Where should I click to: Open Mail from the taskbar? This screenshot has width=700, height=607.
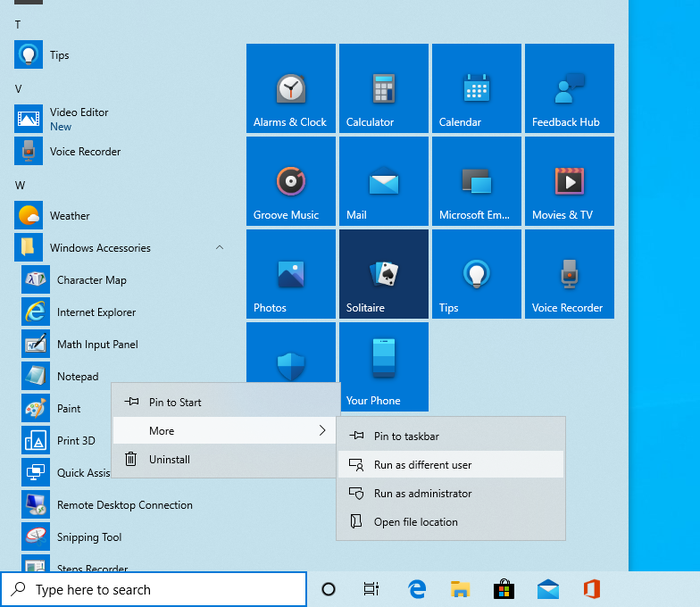point(548,589)
